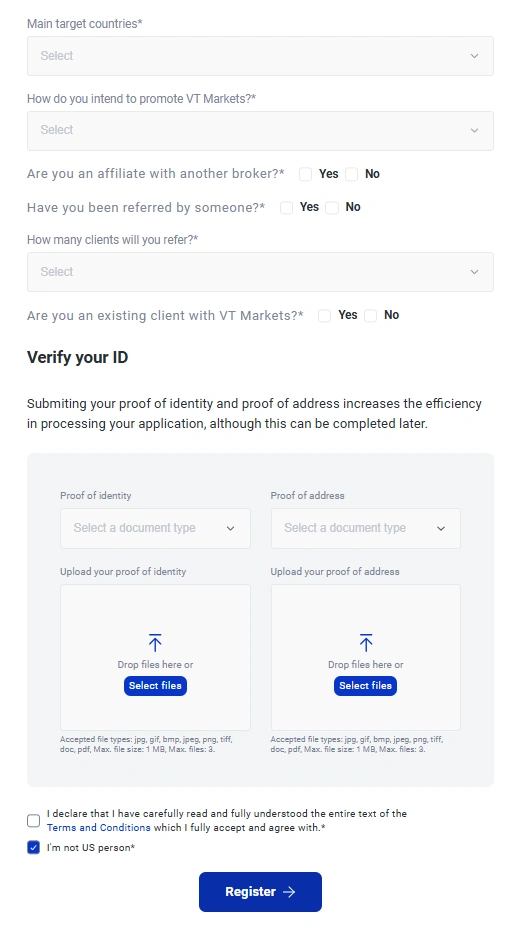Click the chevron on Main target countries dropdown
This screenshot has width=516, height=928.
474,56
